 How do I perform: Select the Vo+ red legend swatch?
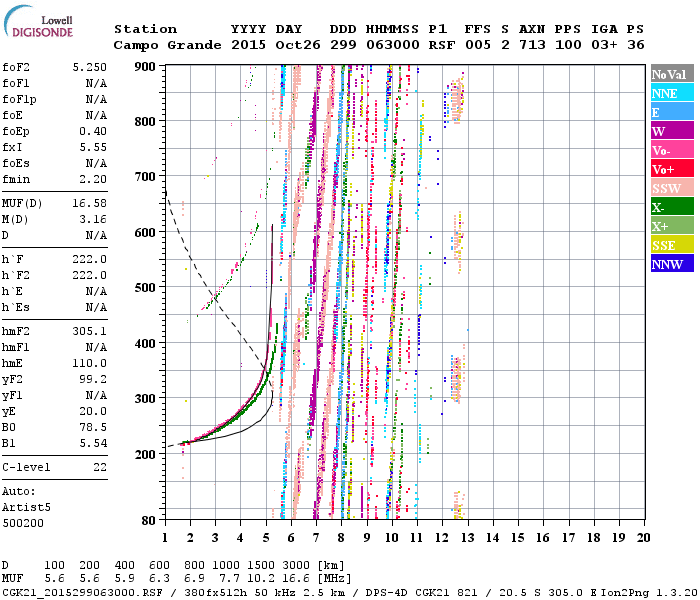tap(672, 169)
